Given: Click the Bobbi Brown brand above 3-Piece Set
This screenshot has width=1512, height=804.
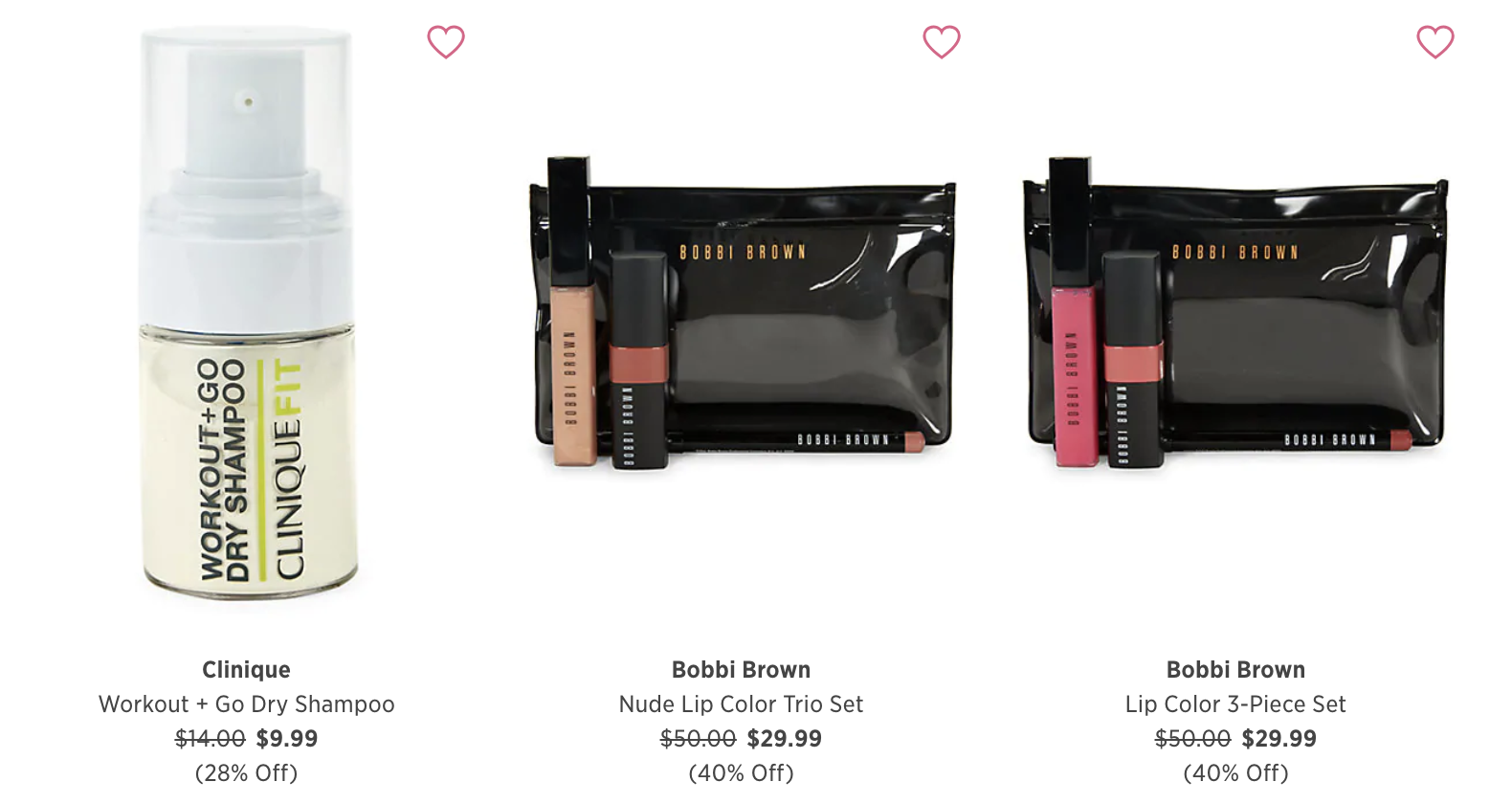Looking at the screenshot, I should [x=1235, y=670].
